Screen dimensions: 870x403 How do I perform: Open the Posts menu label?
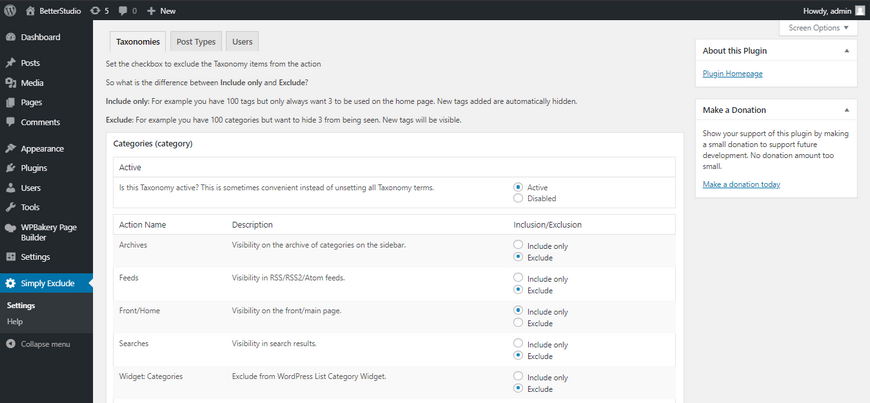coord(31,63)
